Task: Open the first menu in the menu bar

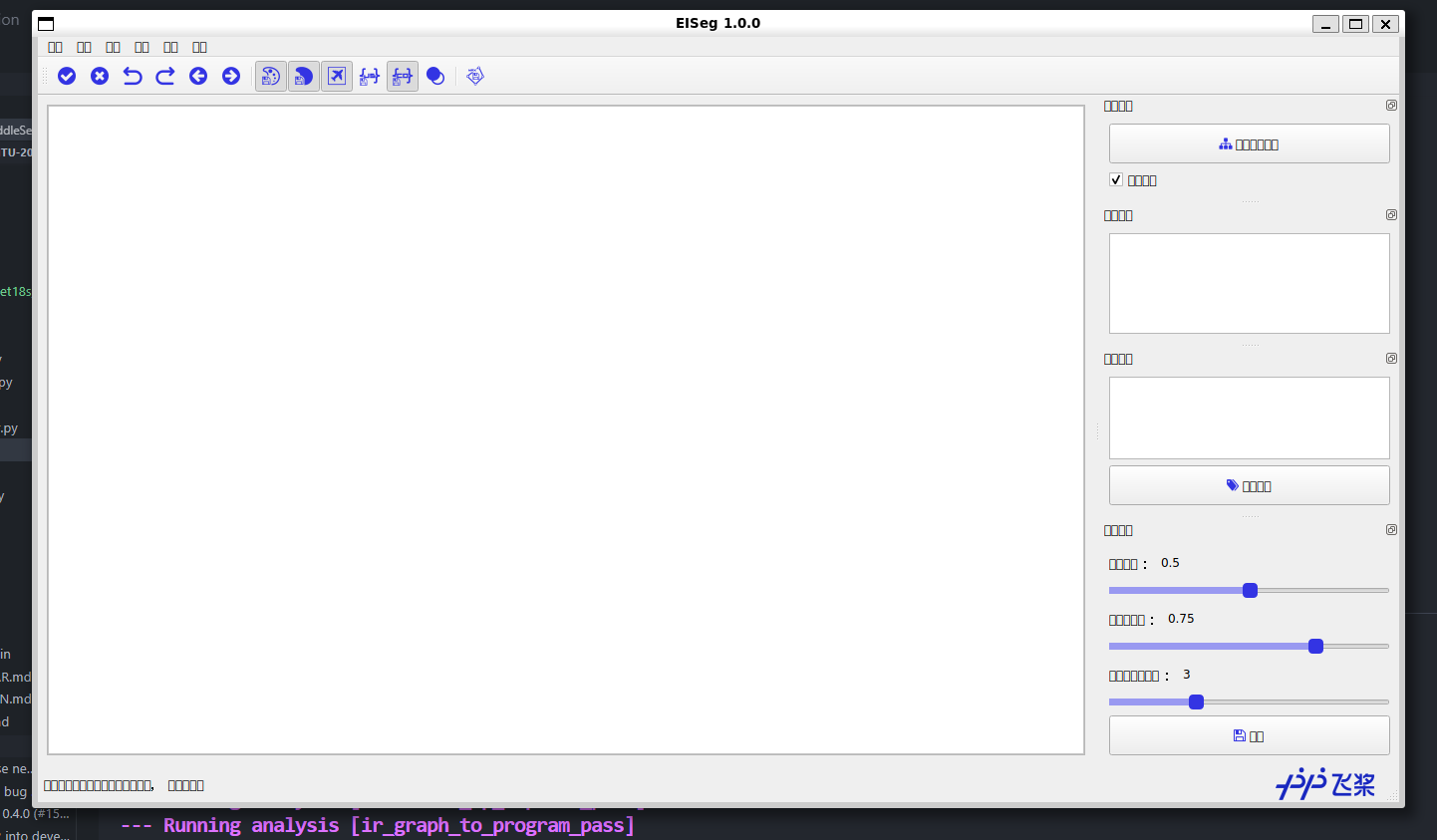Action: point(55,47)
